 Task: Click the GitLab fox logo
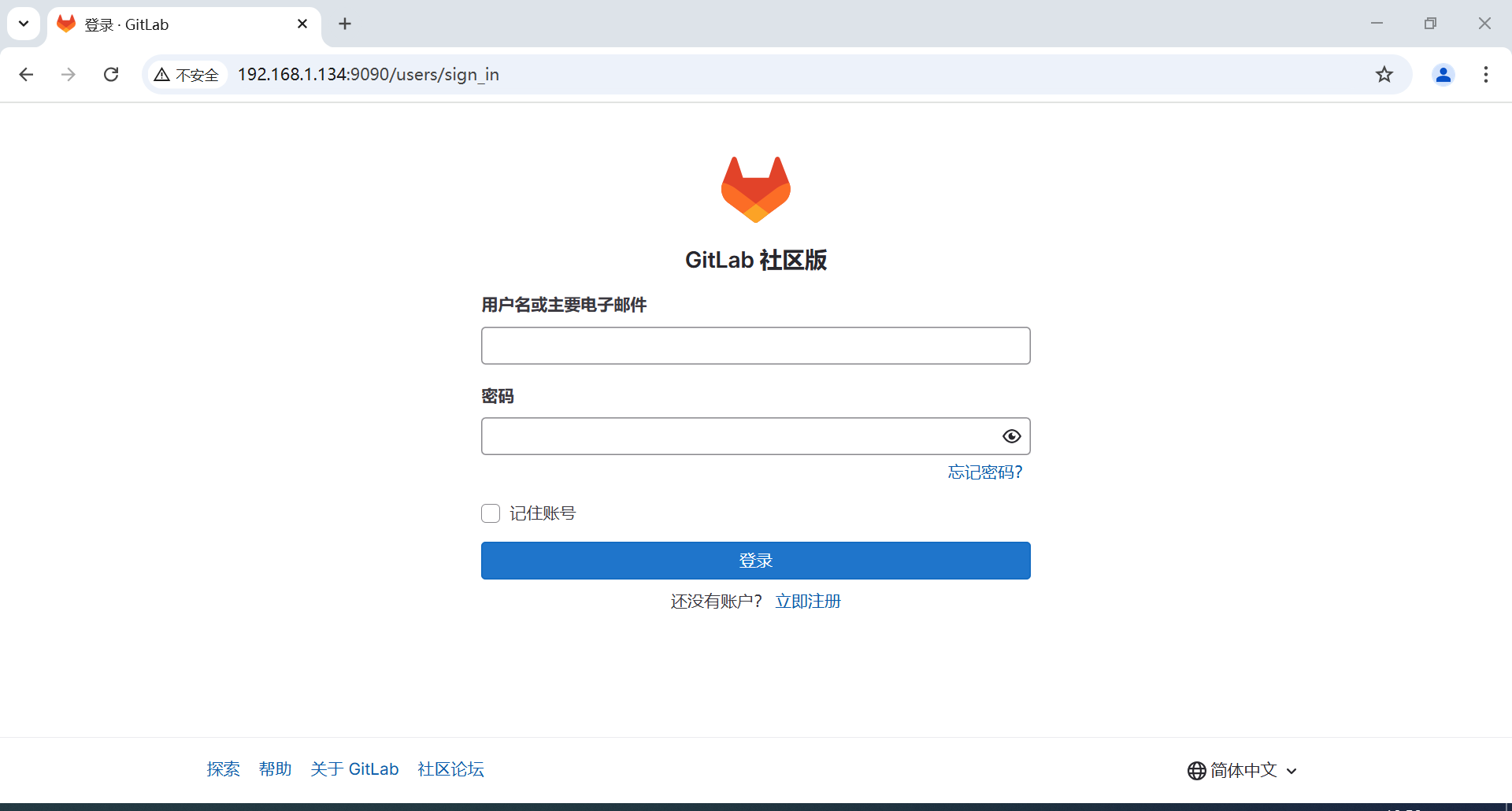[756, 189]
